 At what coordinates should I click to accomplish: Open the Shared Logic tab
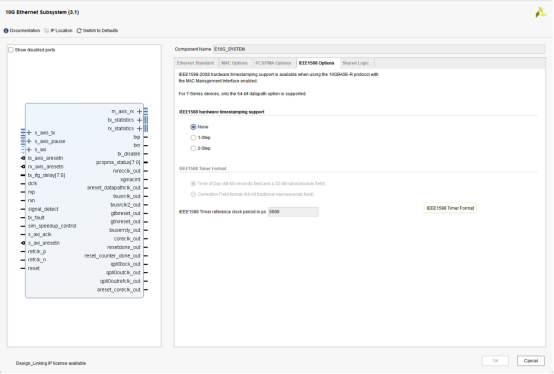pyautogui.click(x=355, y=63)
